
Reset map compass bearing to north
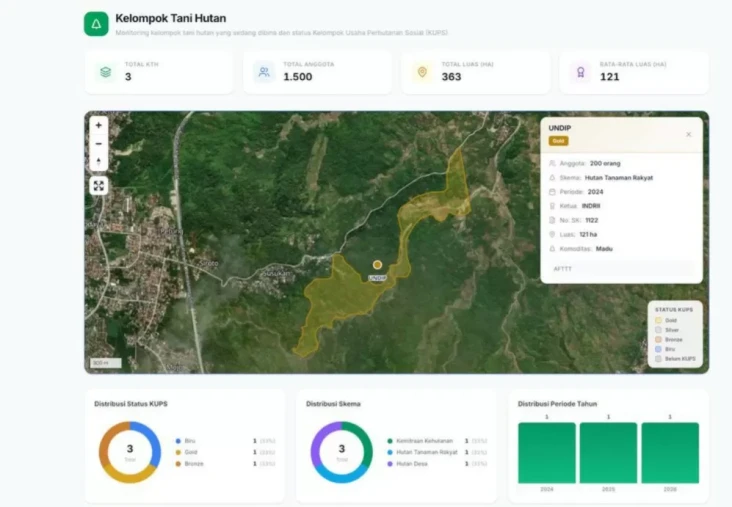coord(99,162)
